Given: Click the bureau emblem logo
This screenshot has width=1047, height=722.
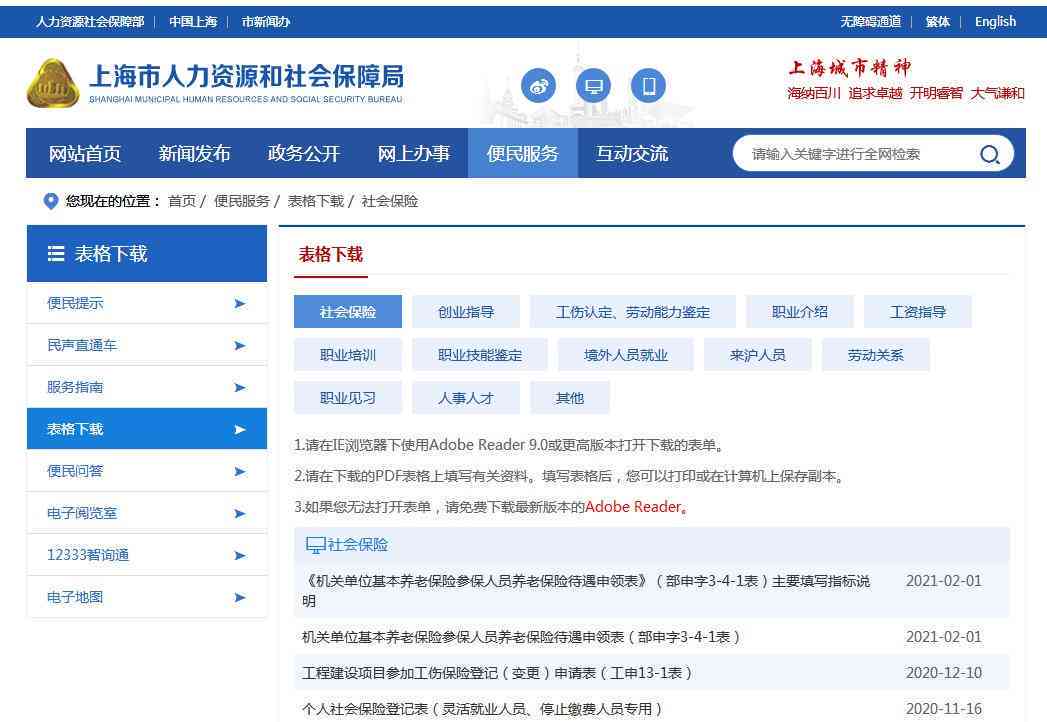Looking at the screenshot, I should tap(52, 83).
